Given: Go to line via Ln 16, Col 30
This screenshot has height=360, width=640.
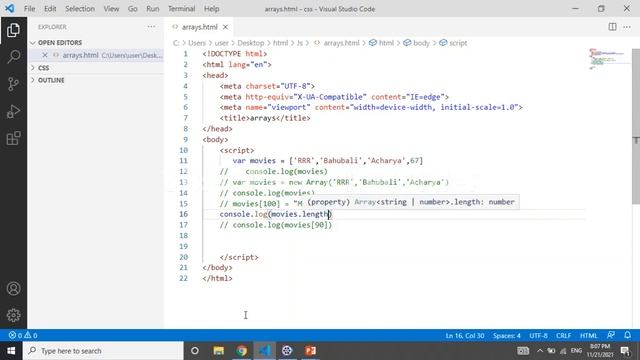Looking at the screenshot, I should (465, 336).
